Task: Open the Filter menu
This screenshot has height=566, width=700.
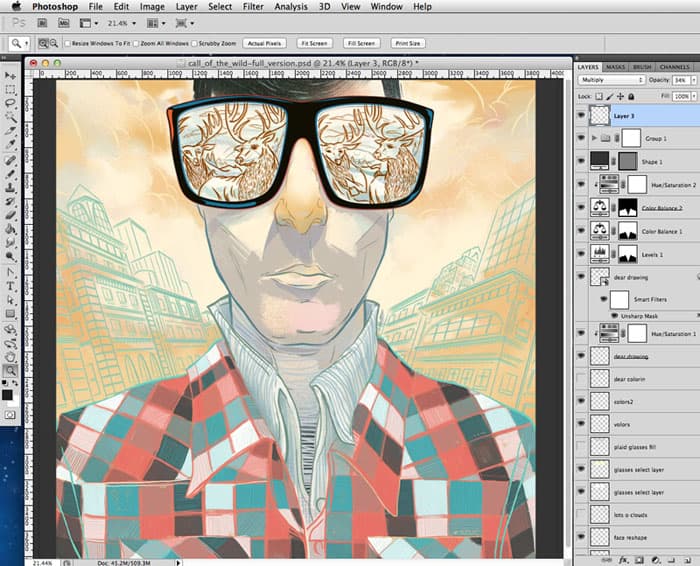Action: pos(253,7)
